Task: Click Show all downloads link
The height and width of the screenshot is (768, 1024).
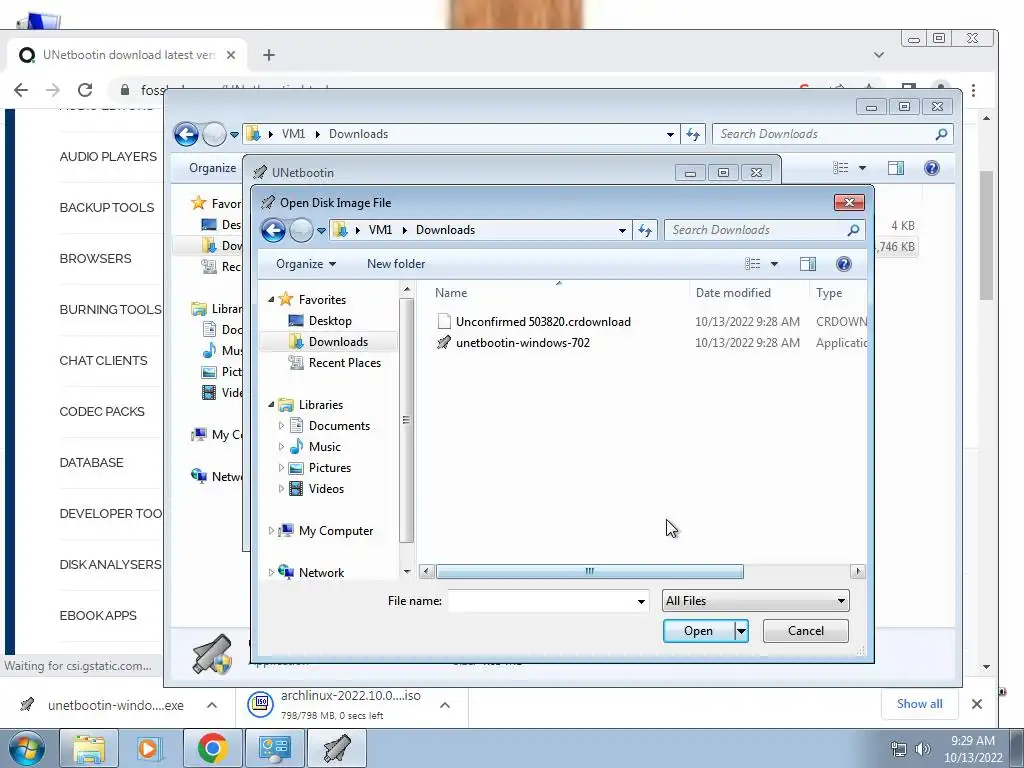Action: pos(919,703)
